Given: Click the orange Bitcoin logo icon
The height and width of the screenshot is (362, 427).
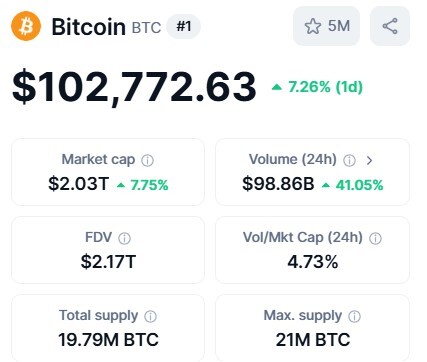Looking at the screenshot, I should point(26,26).
